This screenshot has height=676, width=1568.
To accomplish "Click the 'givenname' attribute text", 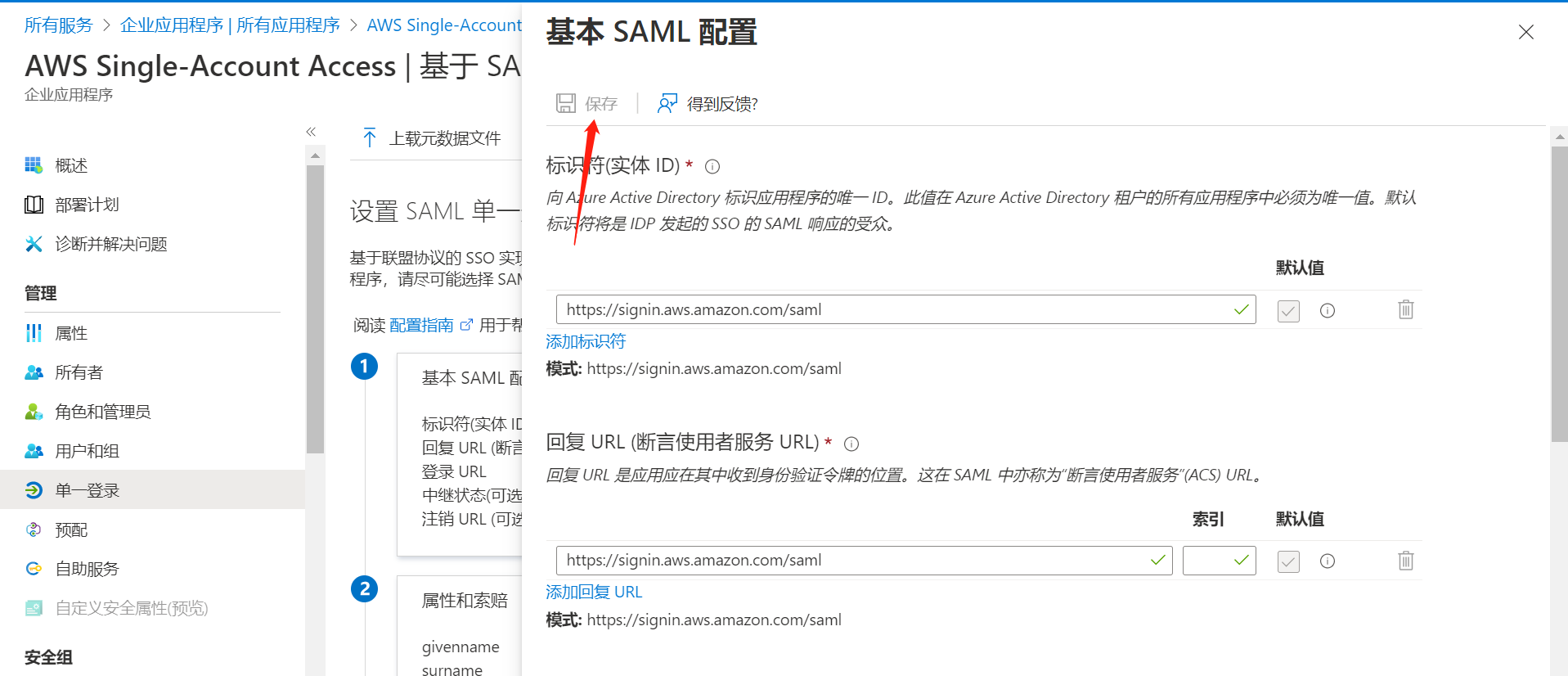I will (x=461, y=647).
